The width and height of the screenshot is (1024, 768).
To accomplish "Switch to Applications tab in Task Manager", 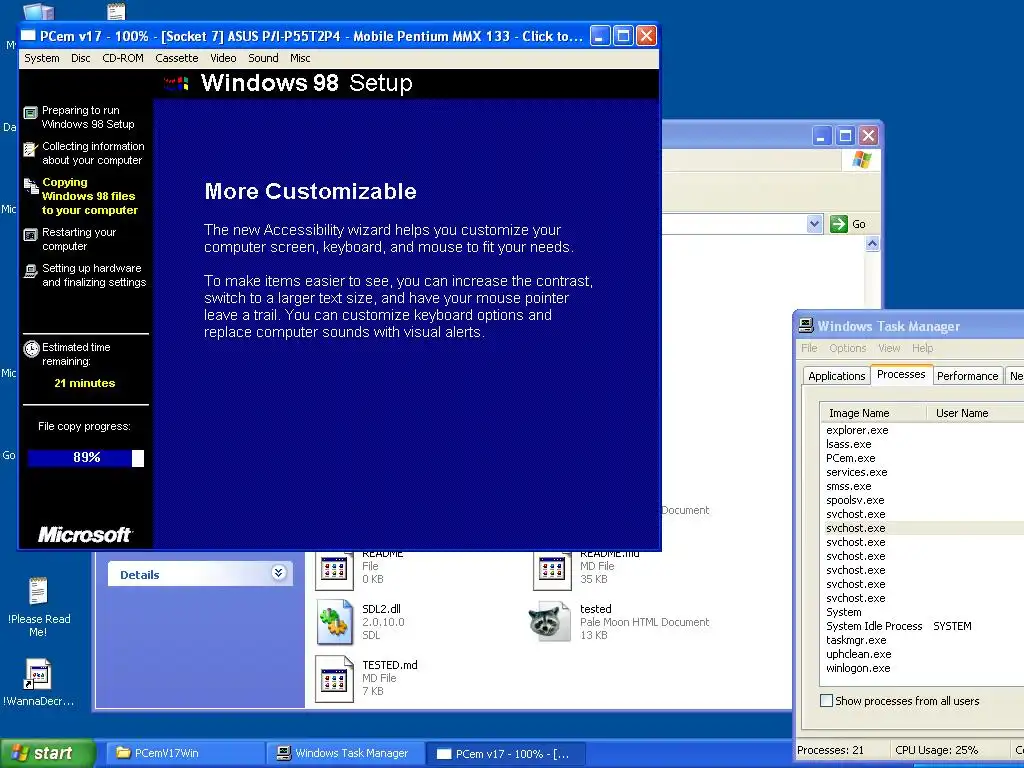I will pos(836,376).
